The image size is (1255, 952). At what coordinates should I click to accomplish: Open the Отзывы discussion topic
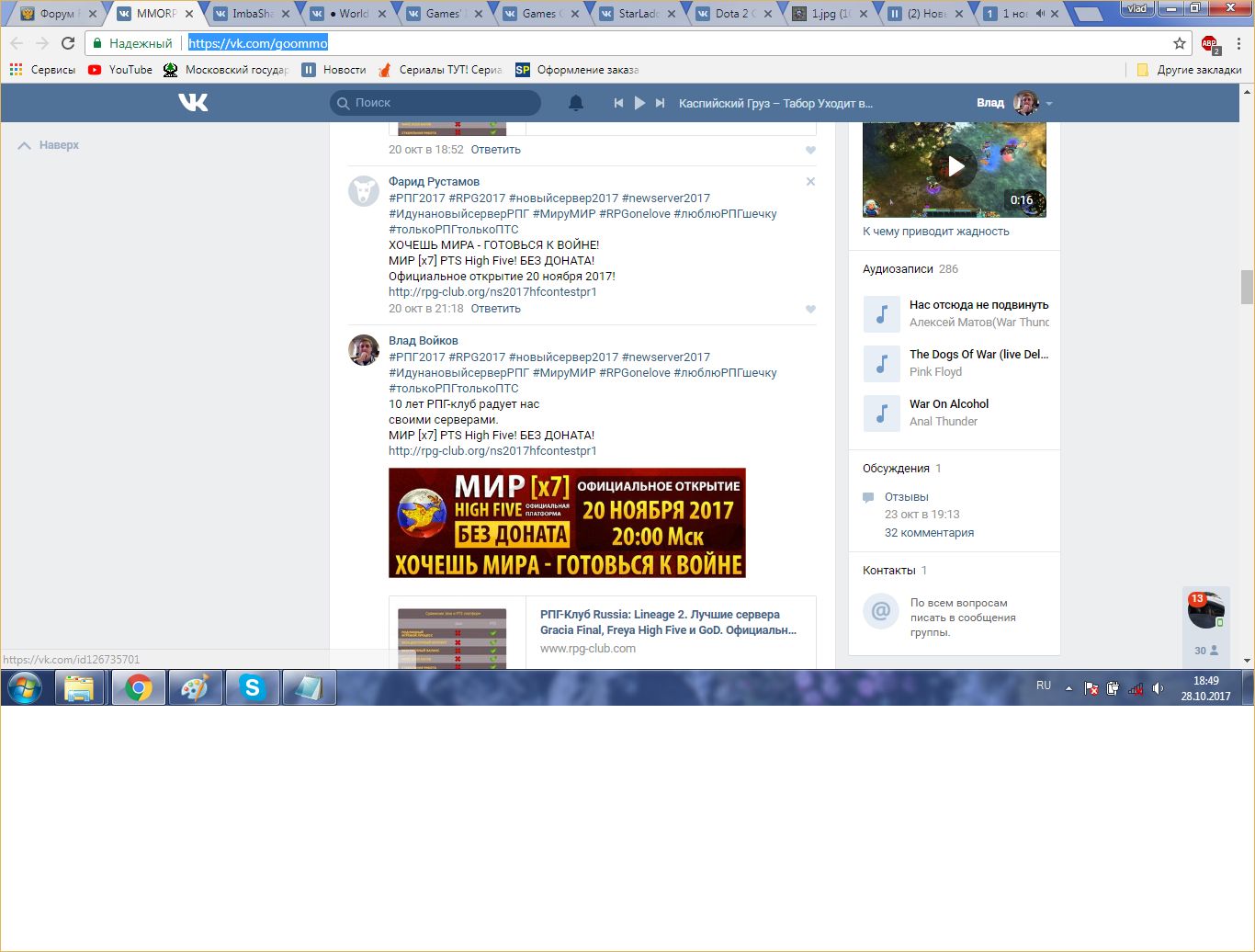tap(907, 497)
